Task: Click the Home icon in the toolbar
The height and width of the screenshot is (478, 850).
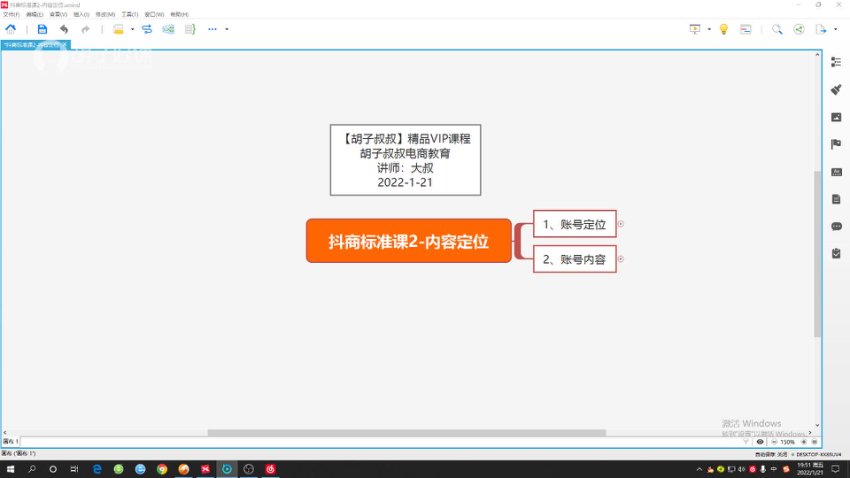Action: 11,29
